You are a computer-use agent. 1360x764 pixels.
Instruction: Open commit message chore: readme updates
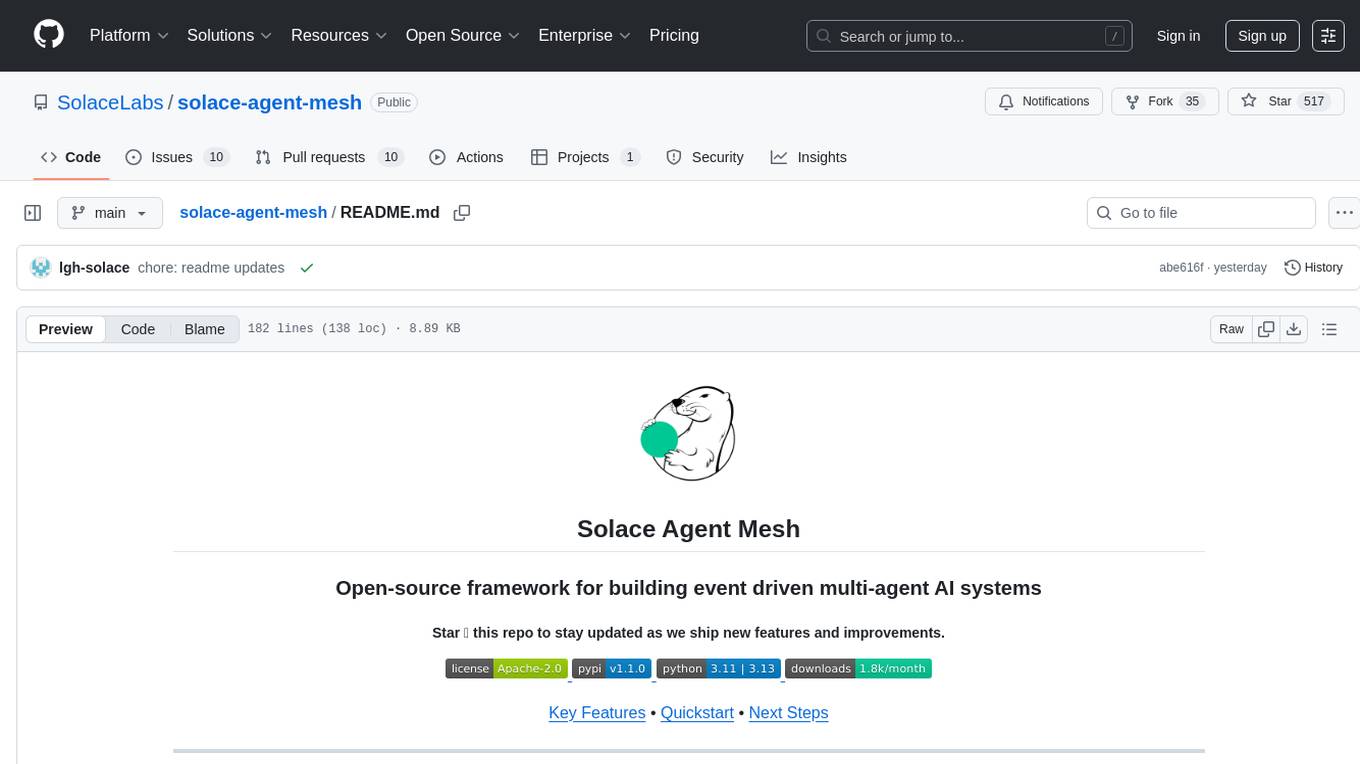(211, 268)
